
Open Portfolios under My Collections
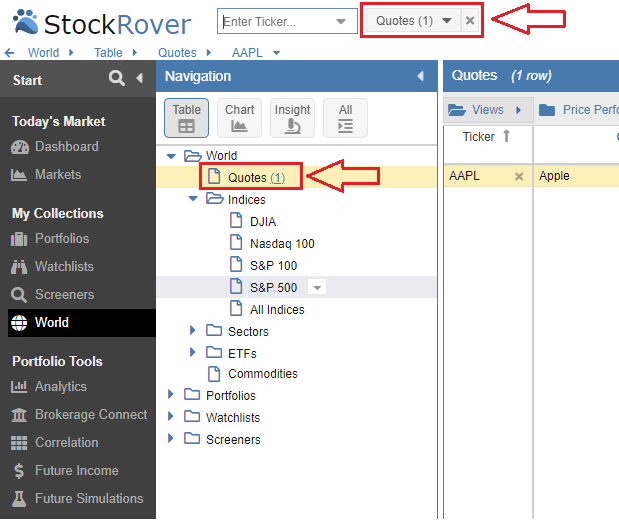[62, 238]
